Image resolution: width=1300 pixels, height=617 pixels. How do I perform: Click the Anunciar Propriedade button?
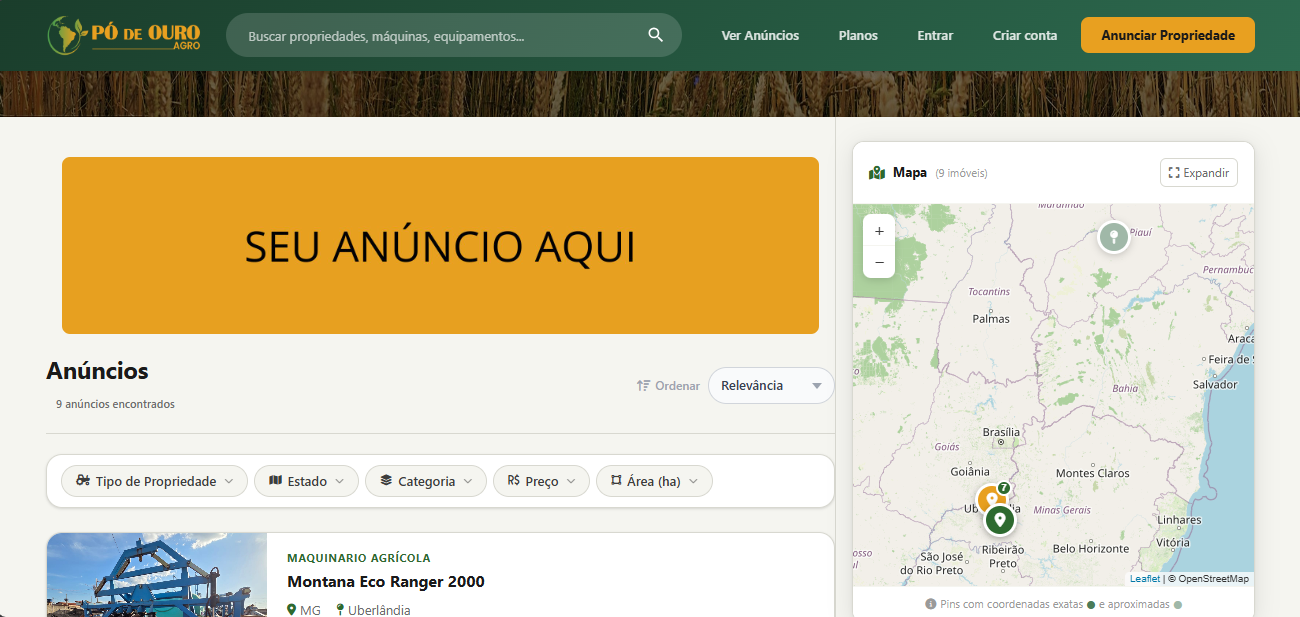[x=1168, y=35]
